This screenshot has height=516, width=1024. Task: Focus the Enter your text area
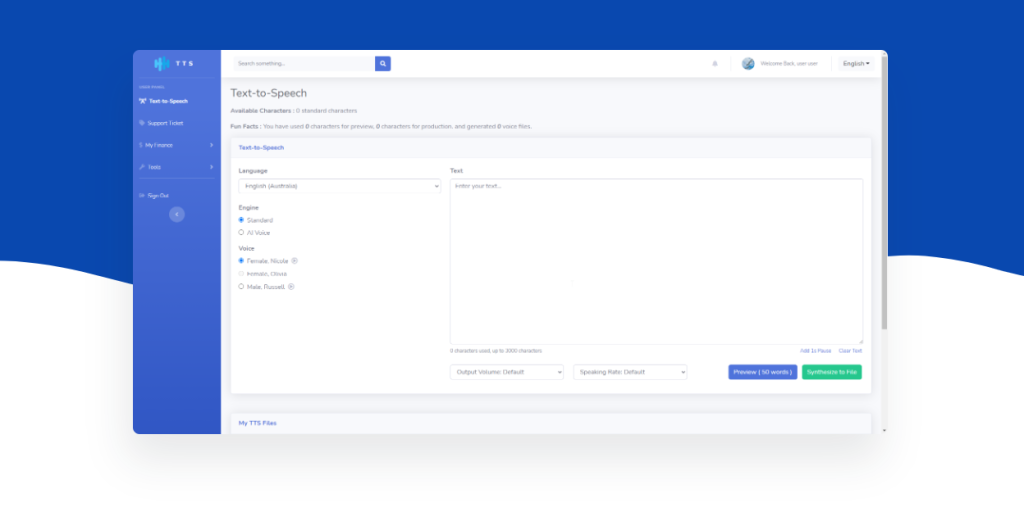656,262
